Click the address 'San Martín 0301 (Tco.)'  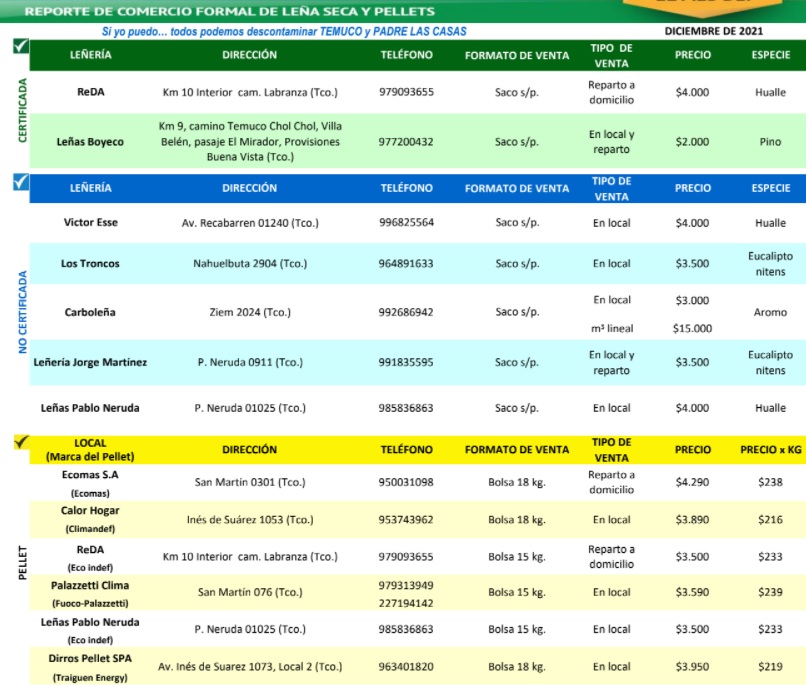(250, 483)
